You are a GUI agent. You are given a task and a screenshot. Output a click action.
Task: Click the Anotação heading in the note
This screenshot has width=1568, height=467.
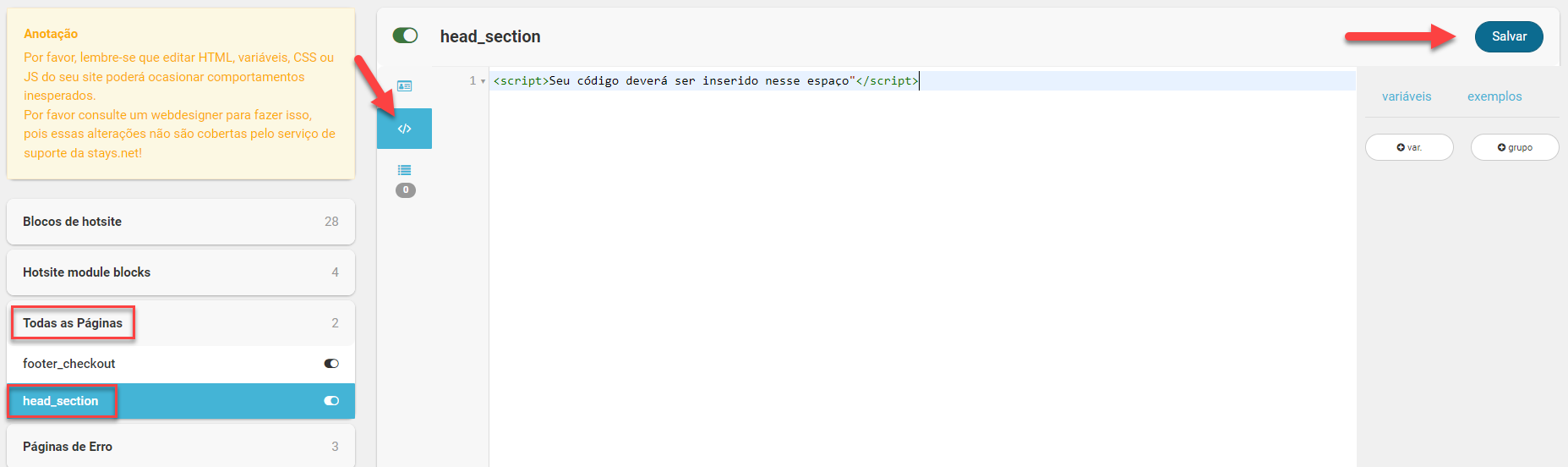[51, 34]
